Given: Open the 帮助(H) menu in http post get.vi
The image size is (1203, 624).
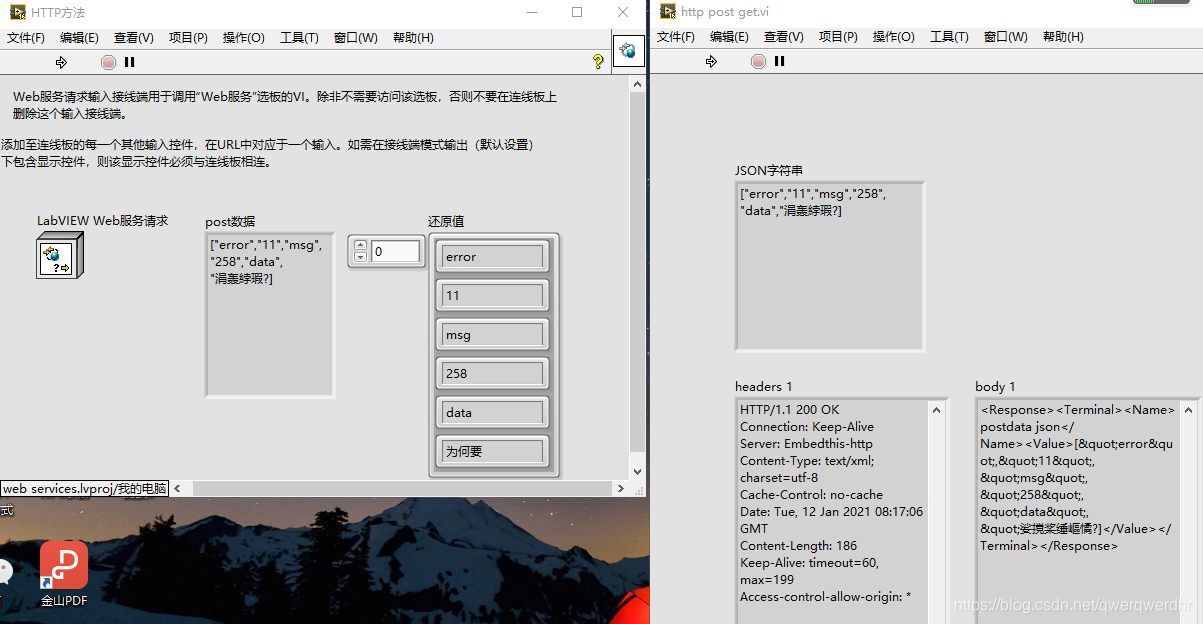Looking at the screenshot, I should click(x=1062, y=37).
